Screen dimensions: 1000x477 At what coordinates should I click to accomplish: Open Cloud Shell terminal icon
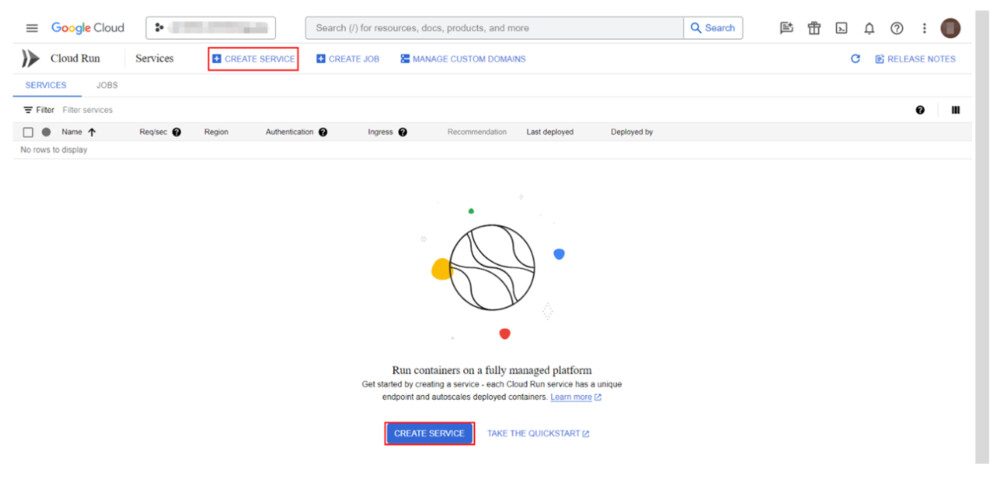842,28
